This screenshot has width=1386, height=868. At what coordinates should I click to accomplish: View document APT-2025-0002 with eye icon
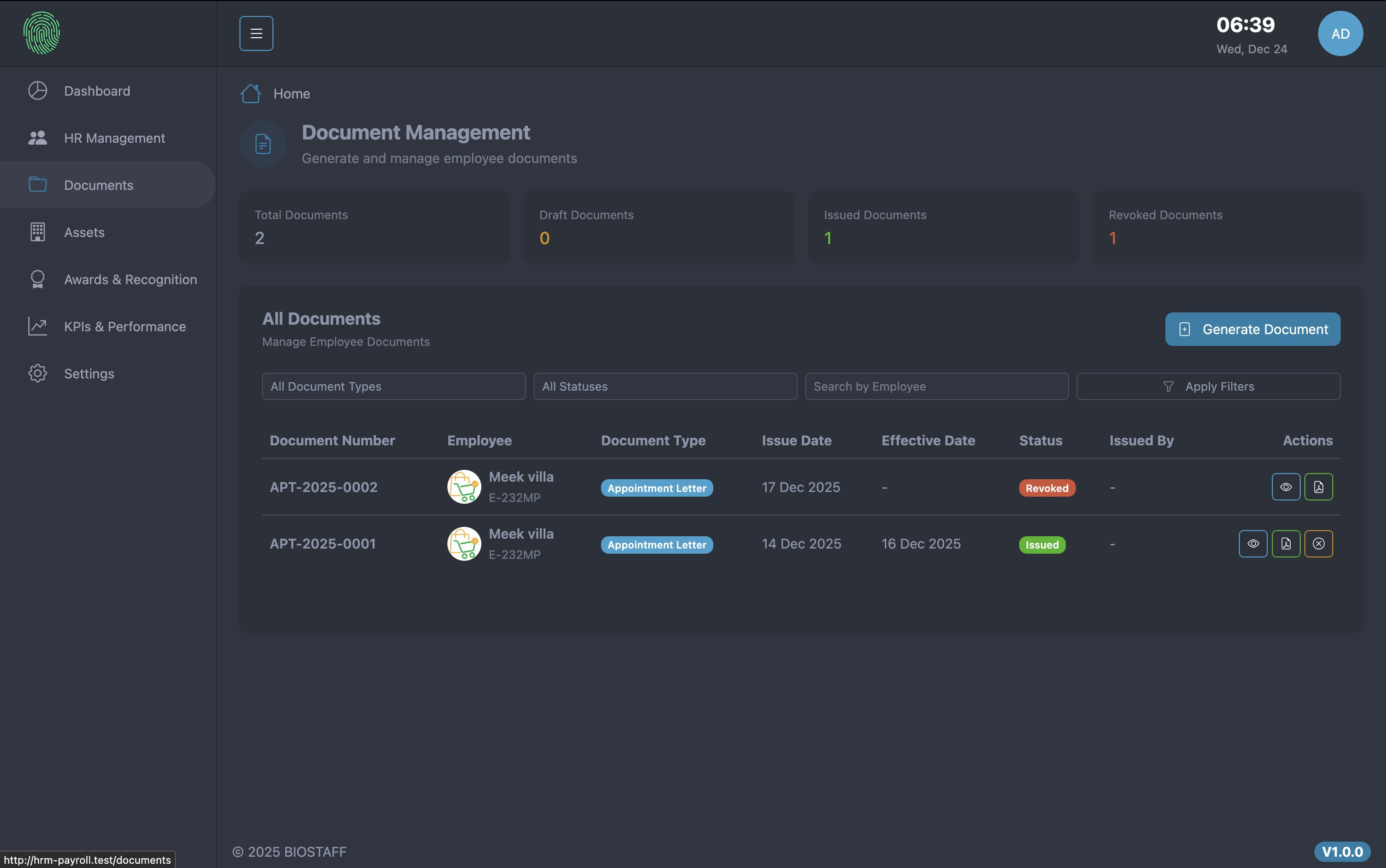click(x=1286, y=487)
